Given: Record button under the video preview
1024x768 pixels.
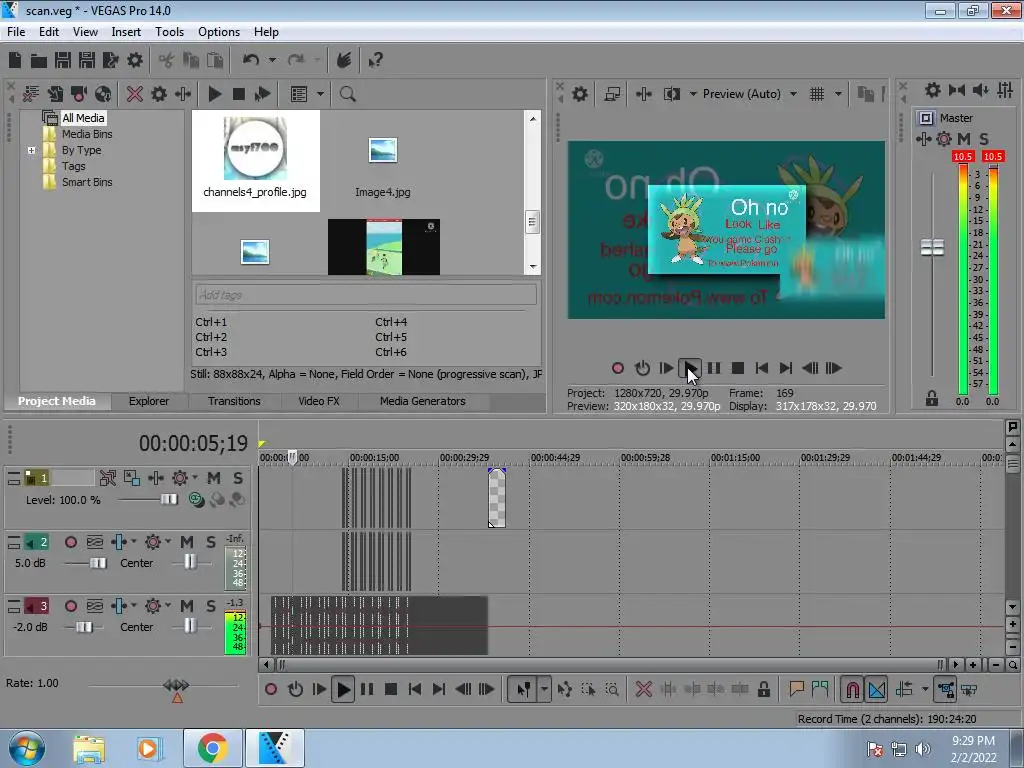Looking at the screenshot, I should tap(618, 368).
